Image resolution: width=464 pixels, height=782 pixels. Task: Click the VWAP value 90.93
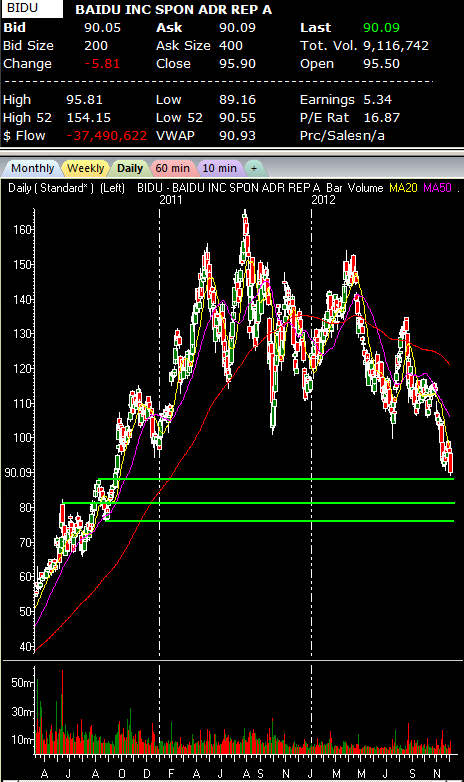(x=237, y=136)
